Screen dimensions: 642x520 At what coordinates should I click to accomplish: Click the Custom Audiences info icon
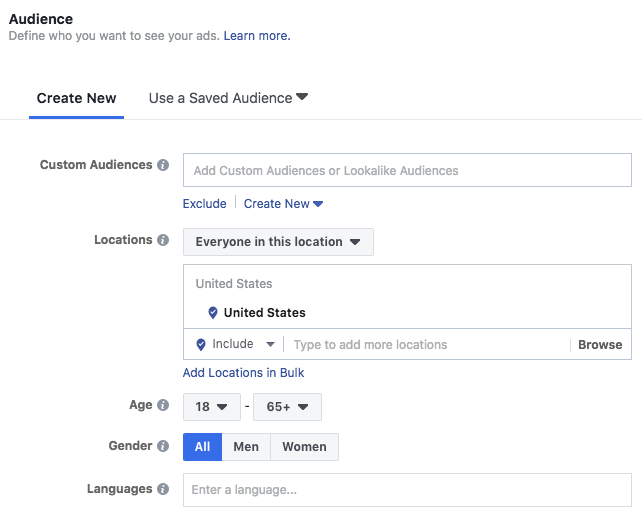coord(163,165)
